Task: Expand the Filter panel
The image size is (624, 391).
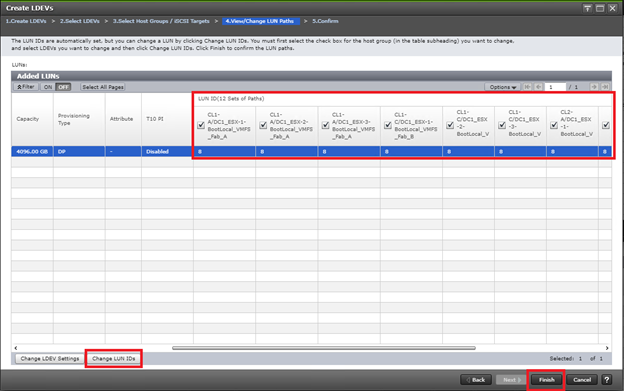Action: (x=26, y=87)
